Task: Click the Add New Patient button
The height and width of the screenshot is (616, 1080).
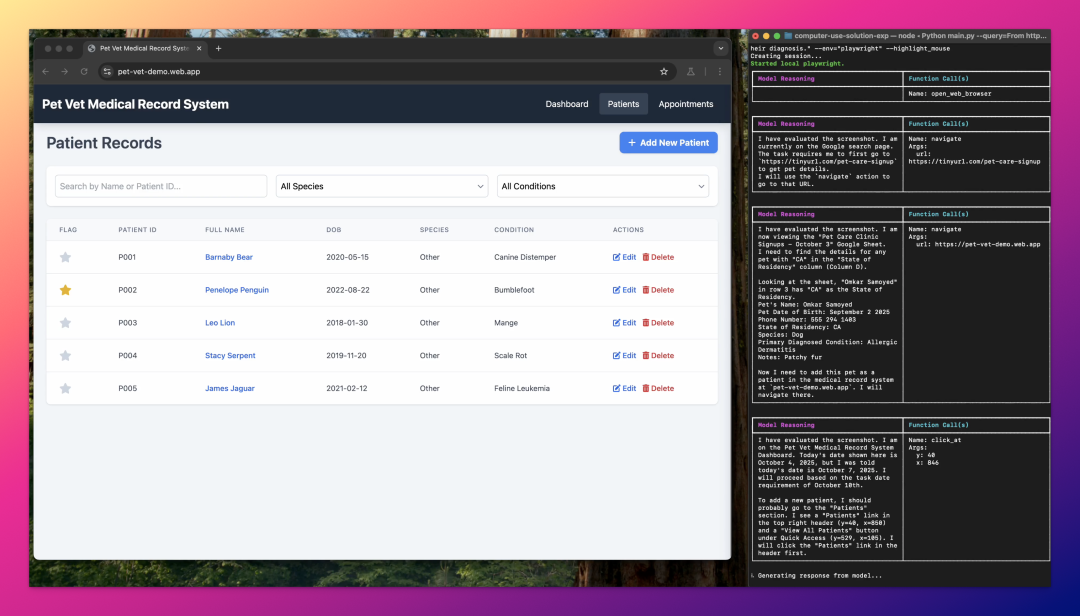Action: pos(668,142)
